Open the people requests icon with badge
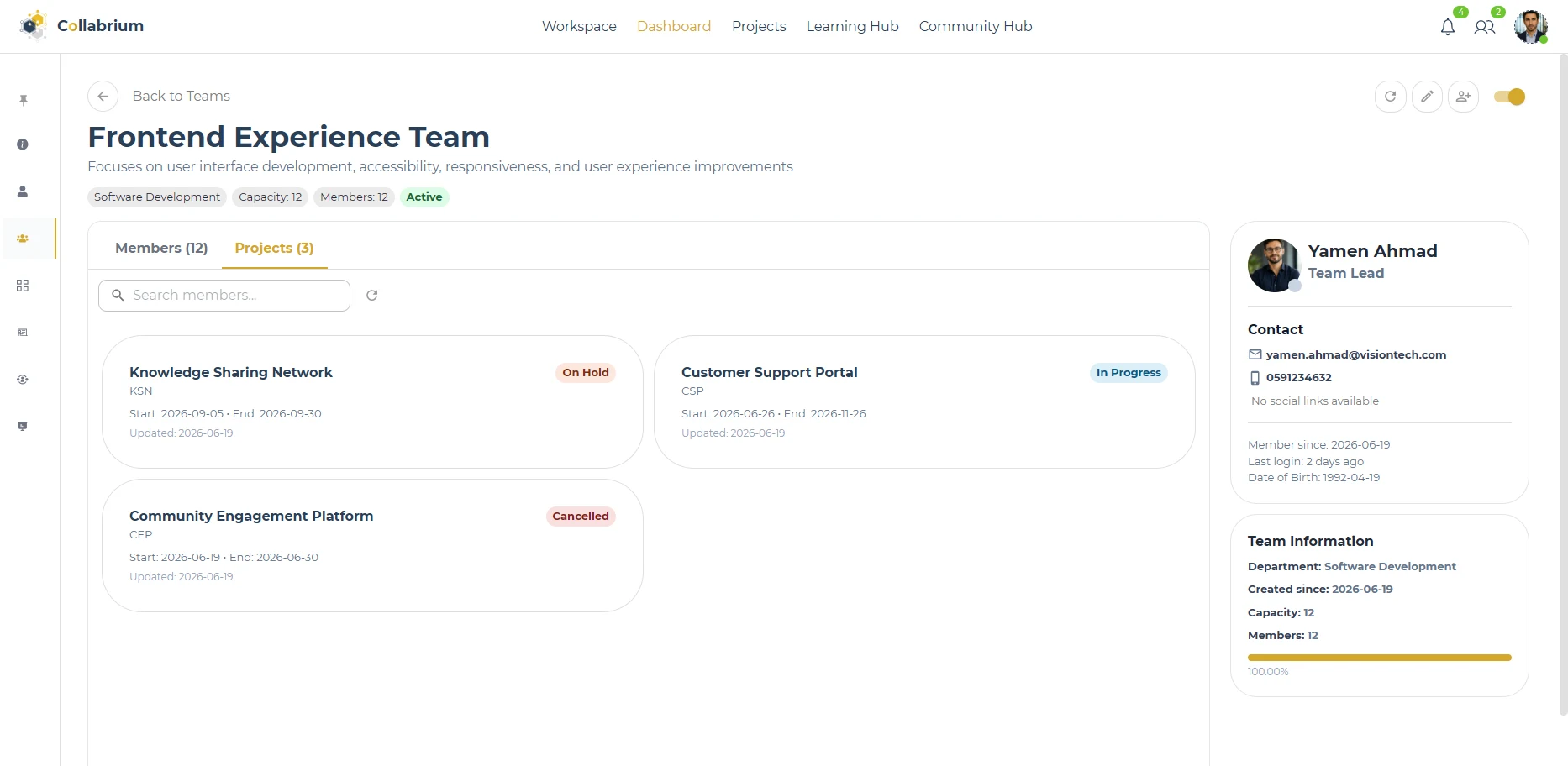The image size is (1568, 766). 1485,27
